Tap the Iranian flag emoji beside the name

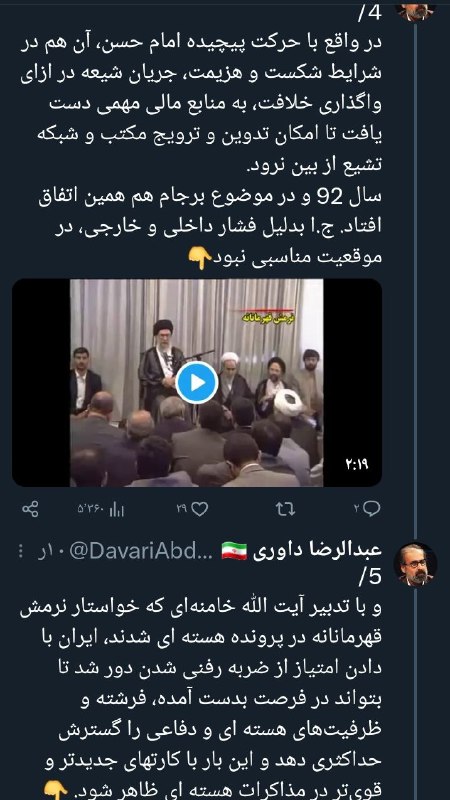234,552
